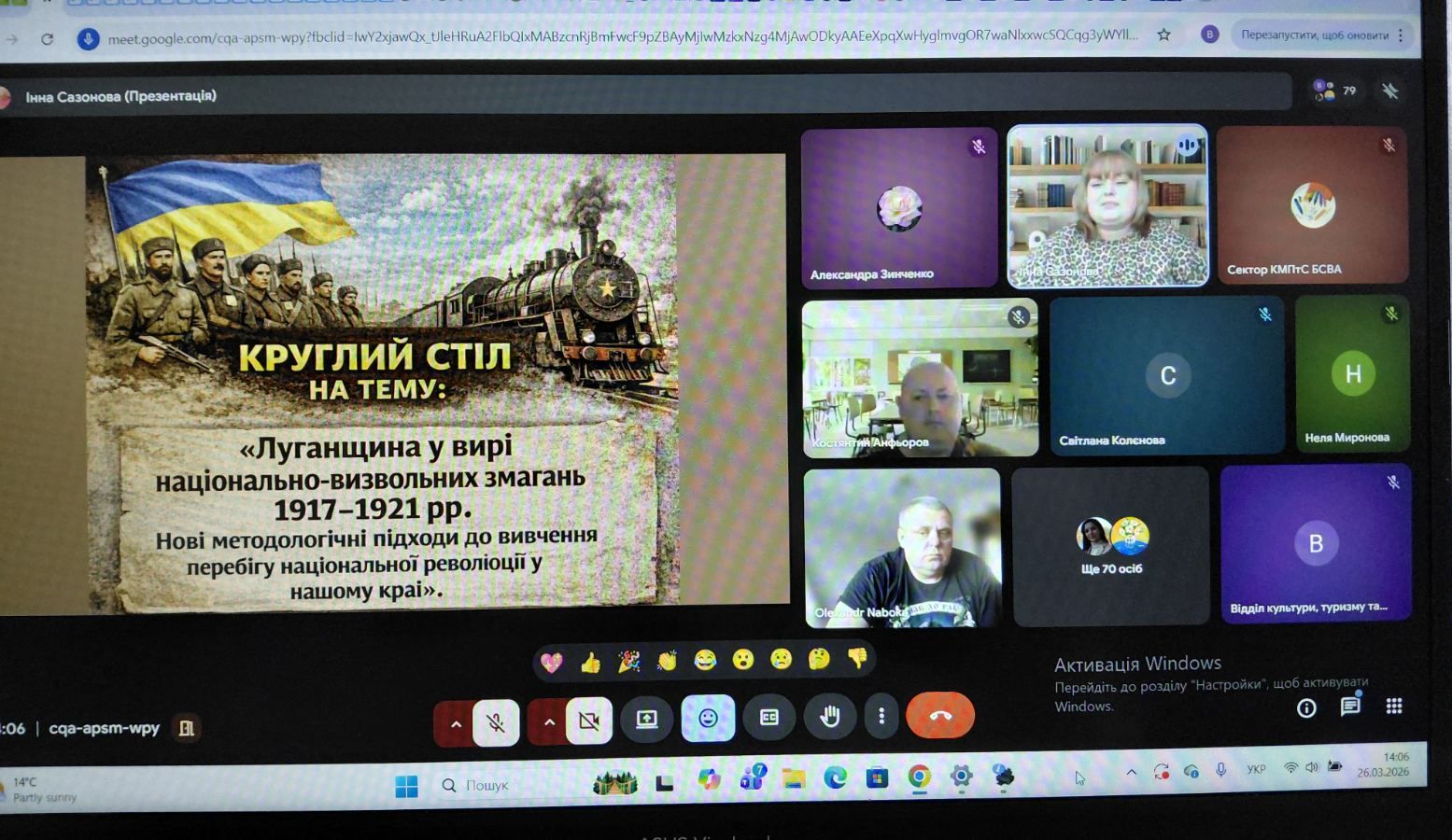The image size is (1452, 840).
Task: Expand video settings chevron beside camera
Action: click(548, 722)
